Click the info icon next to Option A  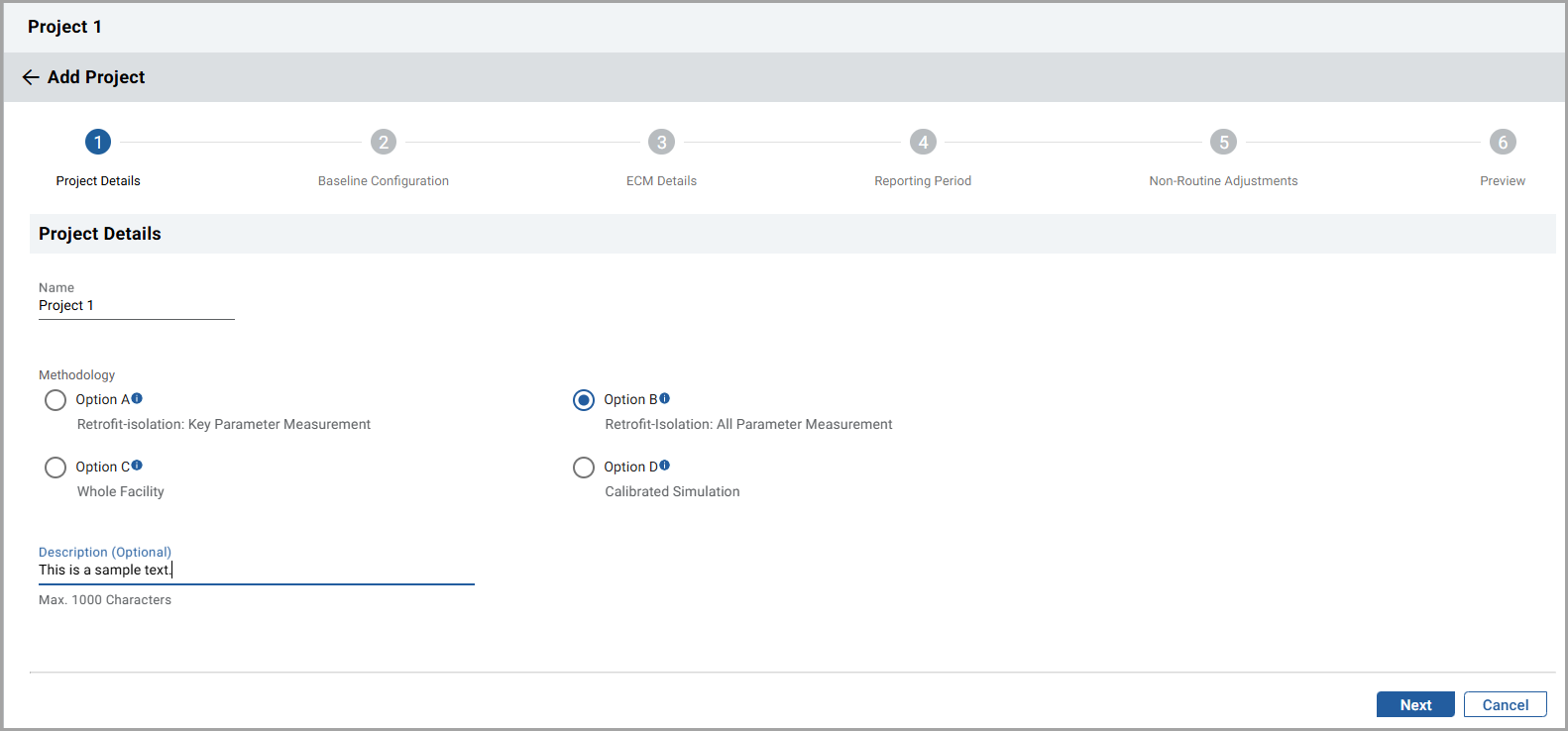[137, 398]
